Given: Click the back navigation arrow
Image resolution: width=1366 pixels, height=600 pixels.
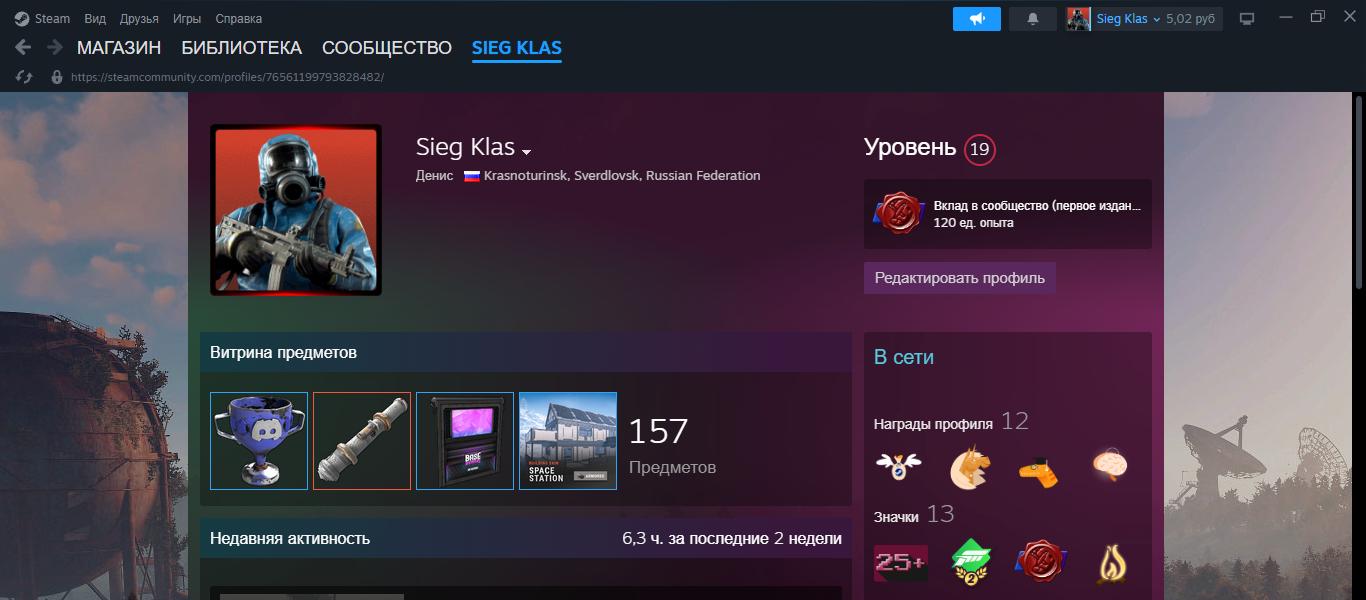Looking at the screenshot, I should 24,47.
